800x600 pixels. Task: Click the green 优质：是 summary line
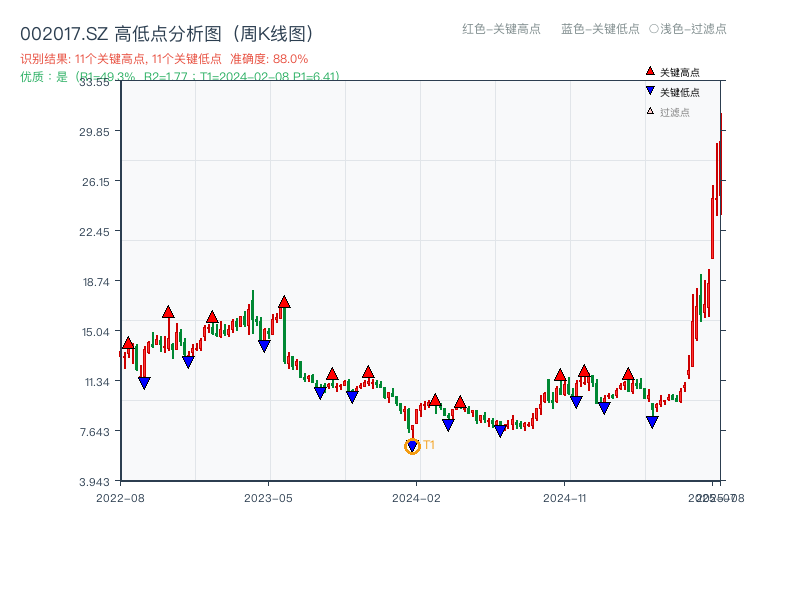tap(180, 77)
